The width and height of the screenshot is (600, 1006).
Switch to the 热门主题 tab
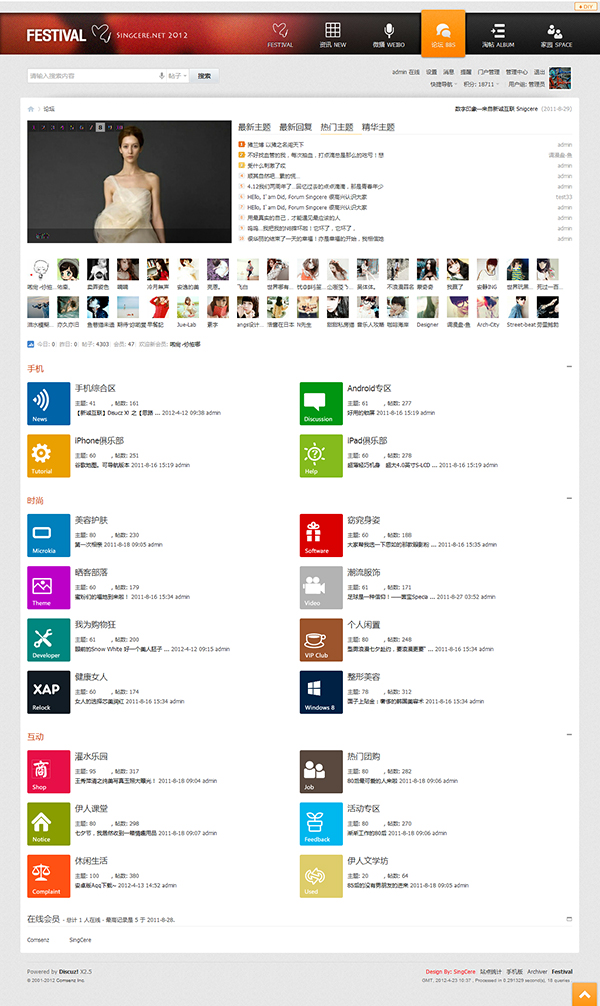pos(337,127)
